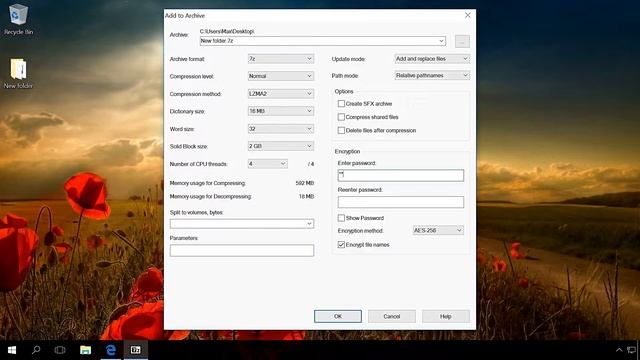Click the Cancel button

pos(392,316)
